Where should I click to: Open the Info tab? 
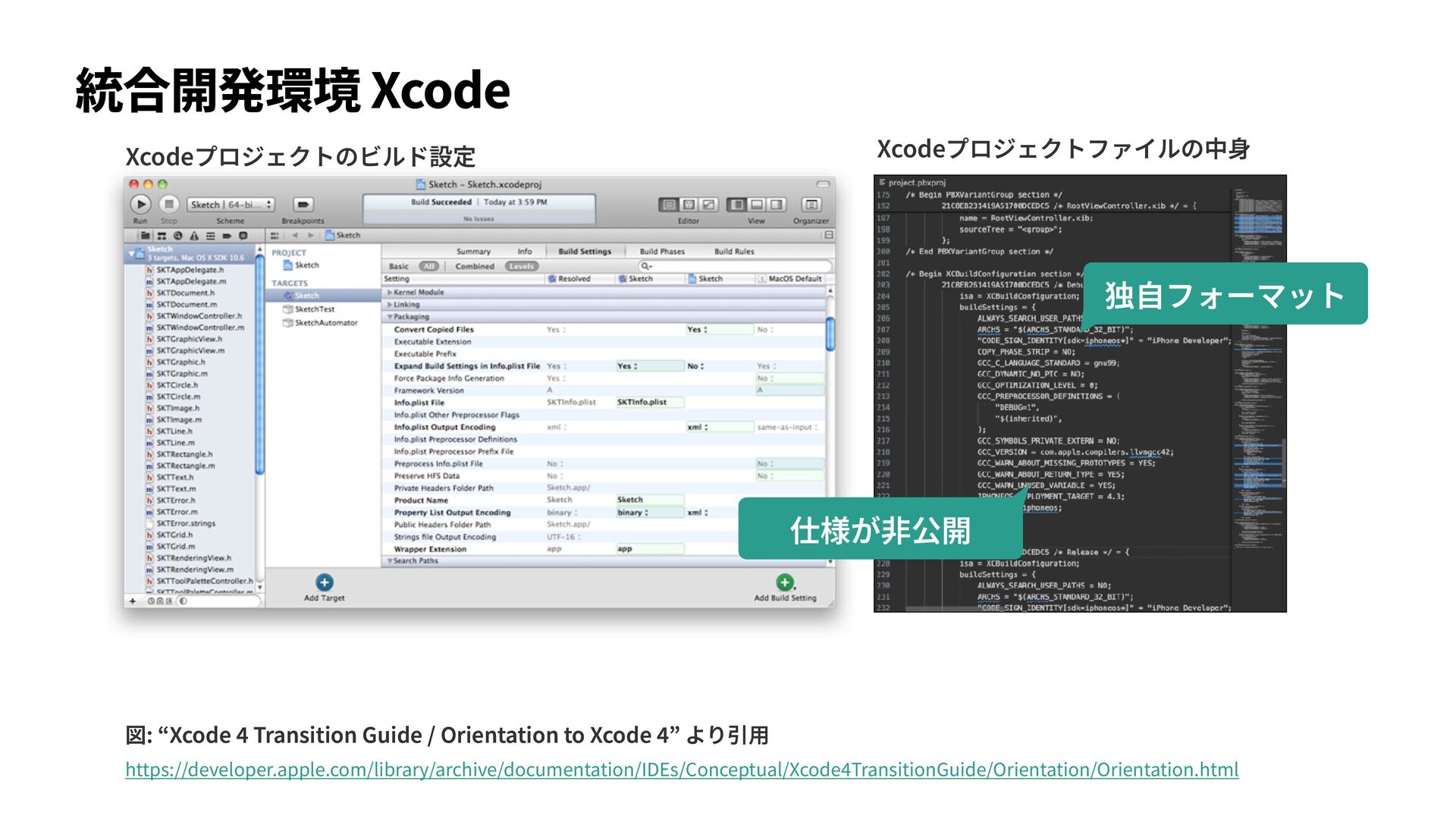(x=525, y=252)
